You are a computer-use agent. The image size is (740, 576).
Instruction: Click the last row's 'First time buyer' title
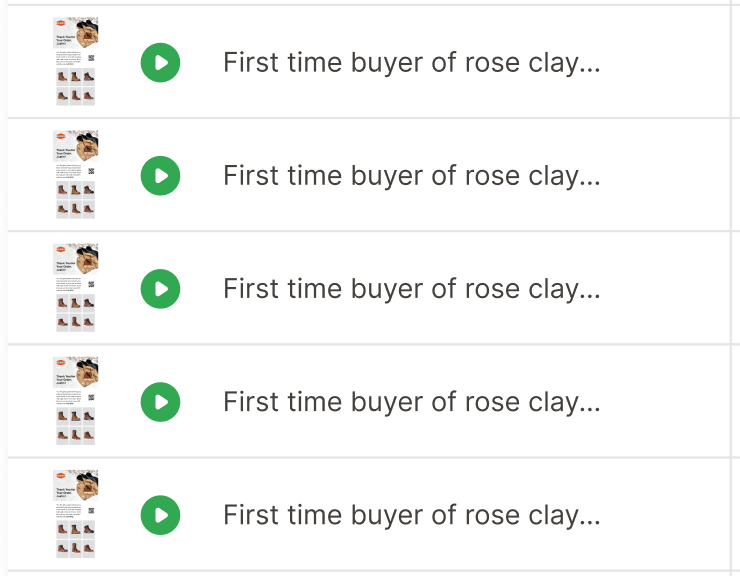(412, 516)
